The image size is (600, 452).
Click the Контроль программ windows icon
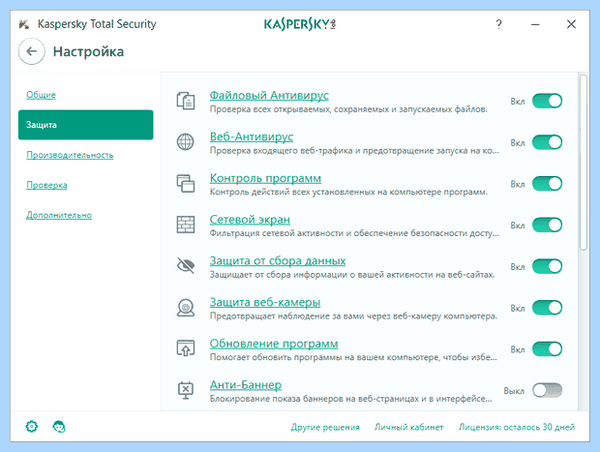186,183
